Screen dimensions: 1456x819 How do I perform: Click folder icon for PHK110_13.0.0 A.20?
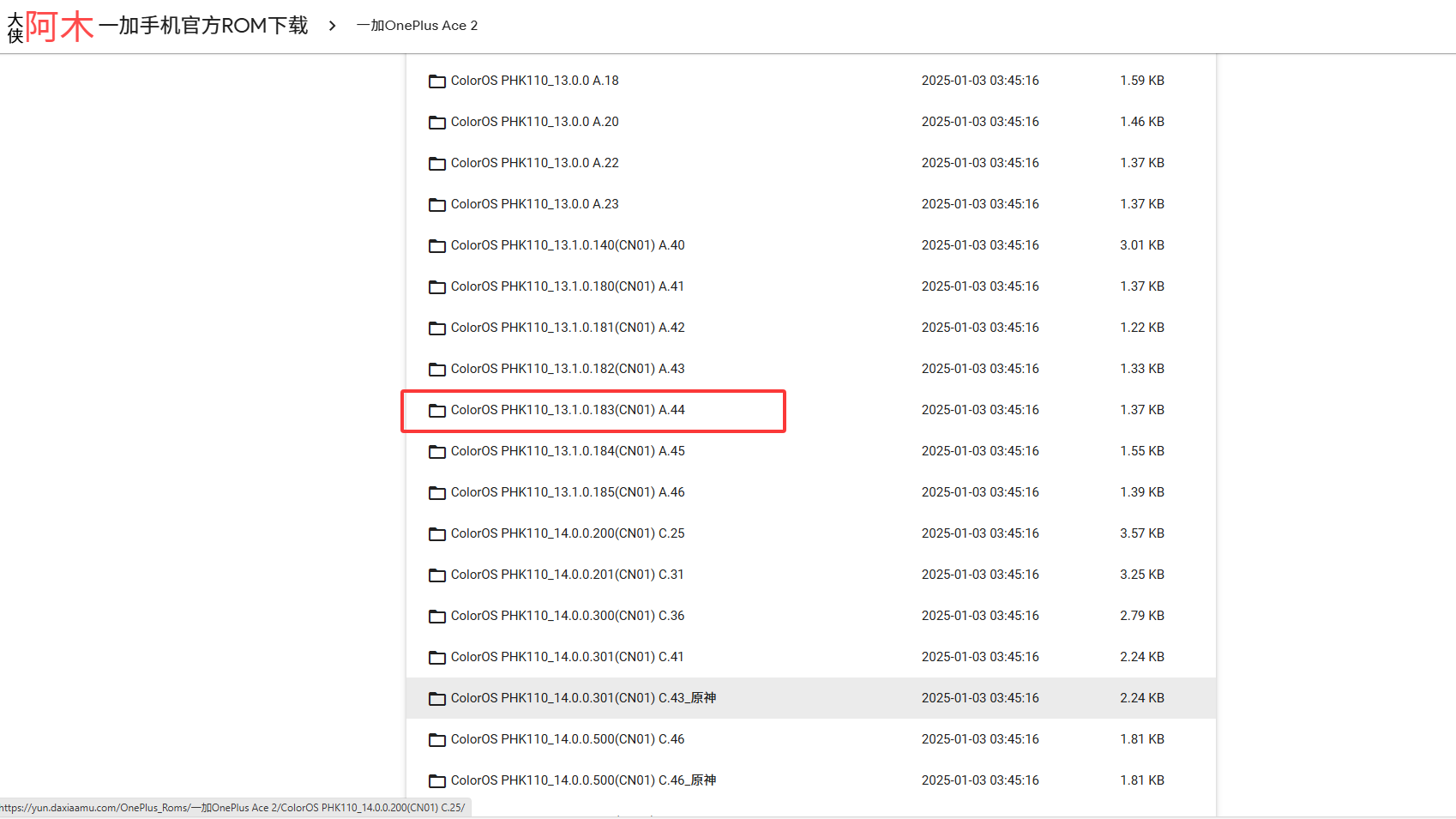(x=437, y=123)
